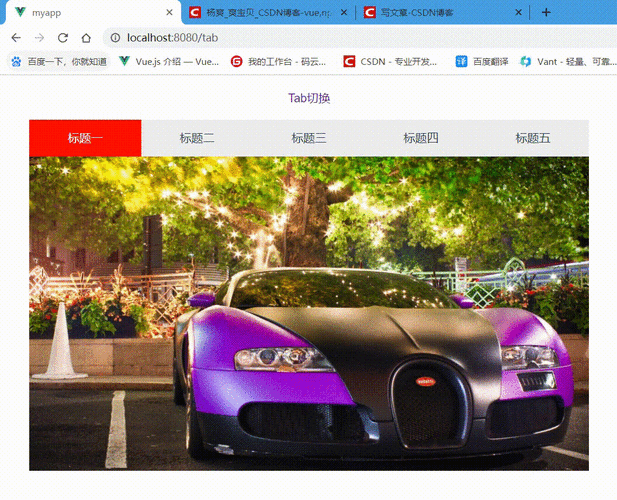Close the 写文章-CSDN博客 tab

[518, 13]
